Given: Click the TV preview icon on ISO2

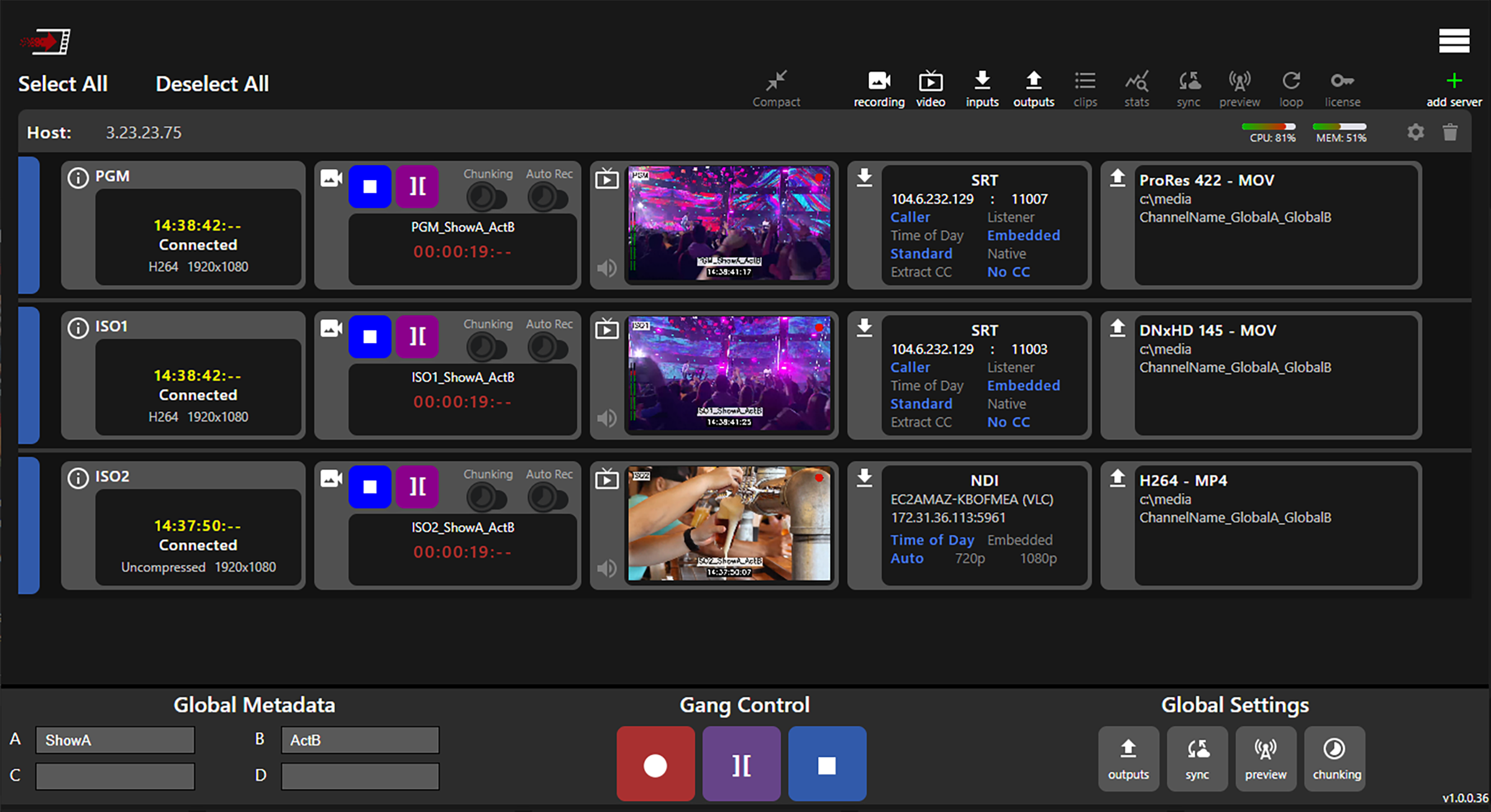Looking at the screenshot, I should pos(607,478).
